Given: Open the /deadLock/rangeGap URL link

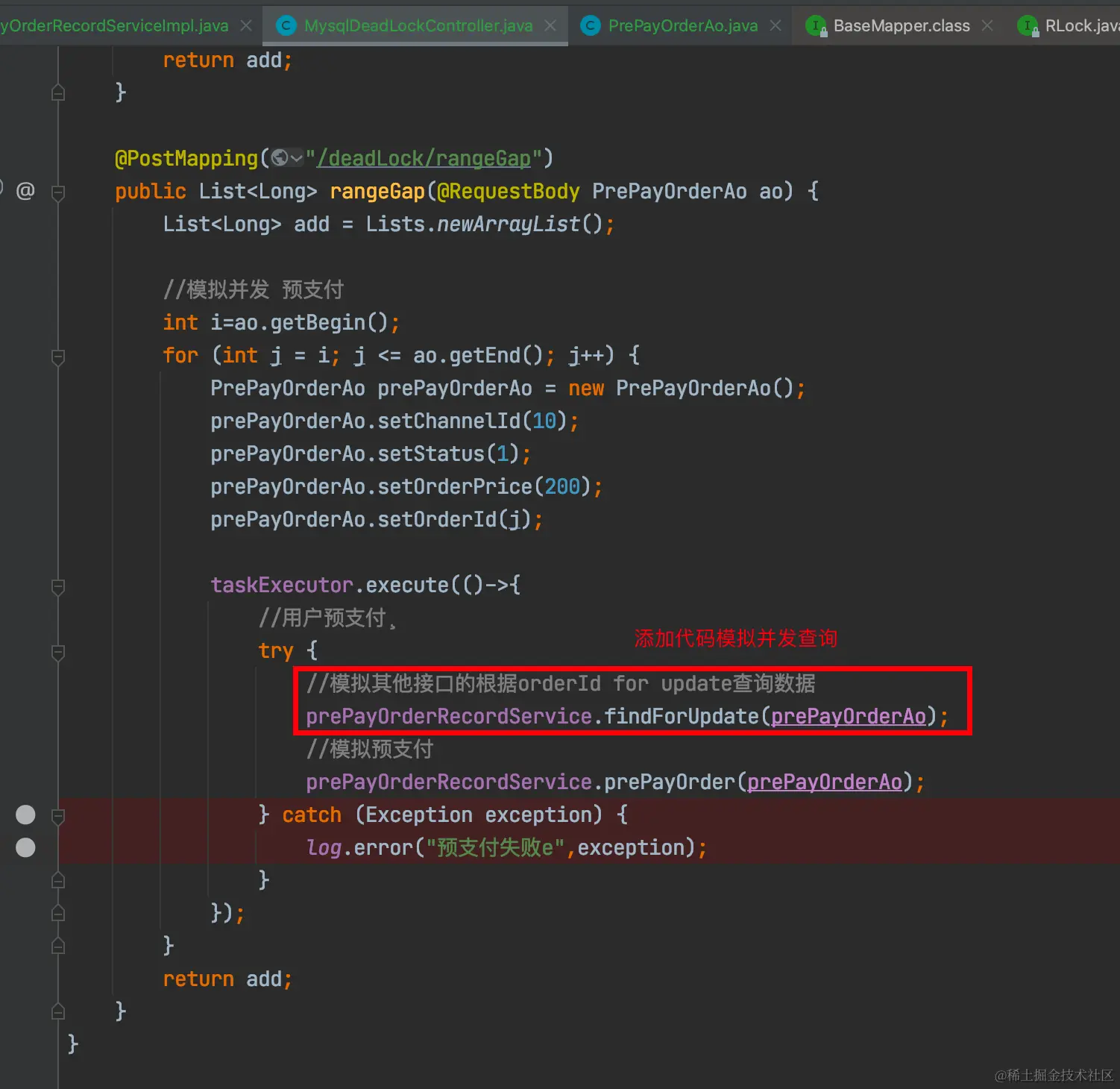Looking at the screenshot, I should pyautogui.click(x=424, y=158).
